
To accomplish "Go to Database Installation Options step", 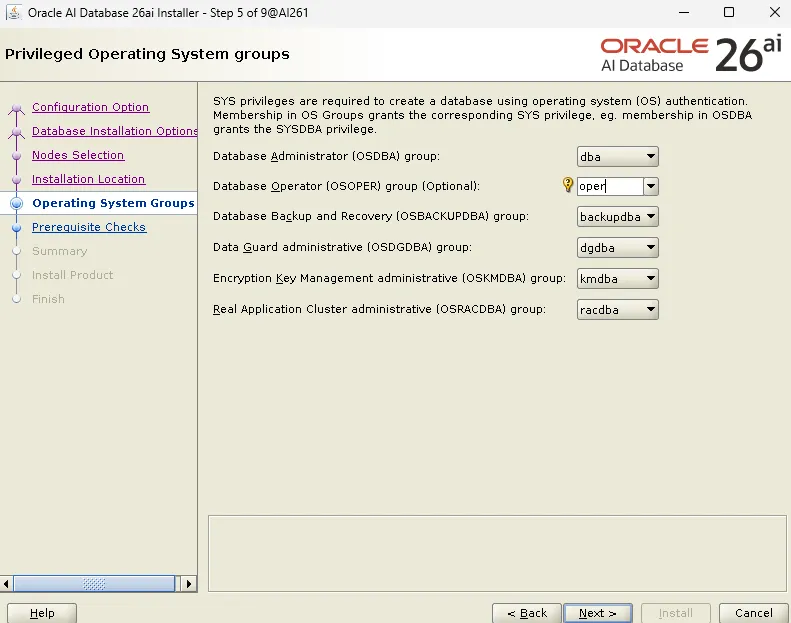I will (x=115, y=131).
